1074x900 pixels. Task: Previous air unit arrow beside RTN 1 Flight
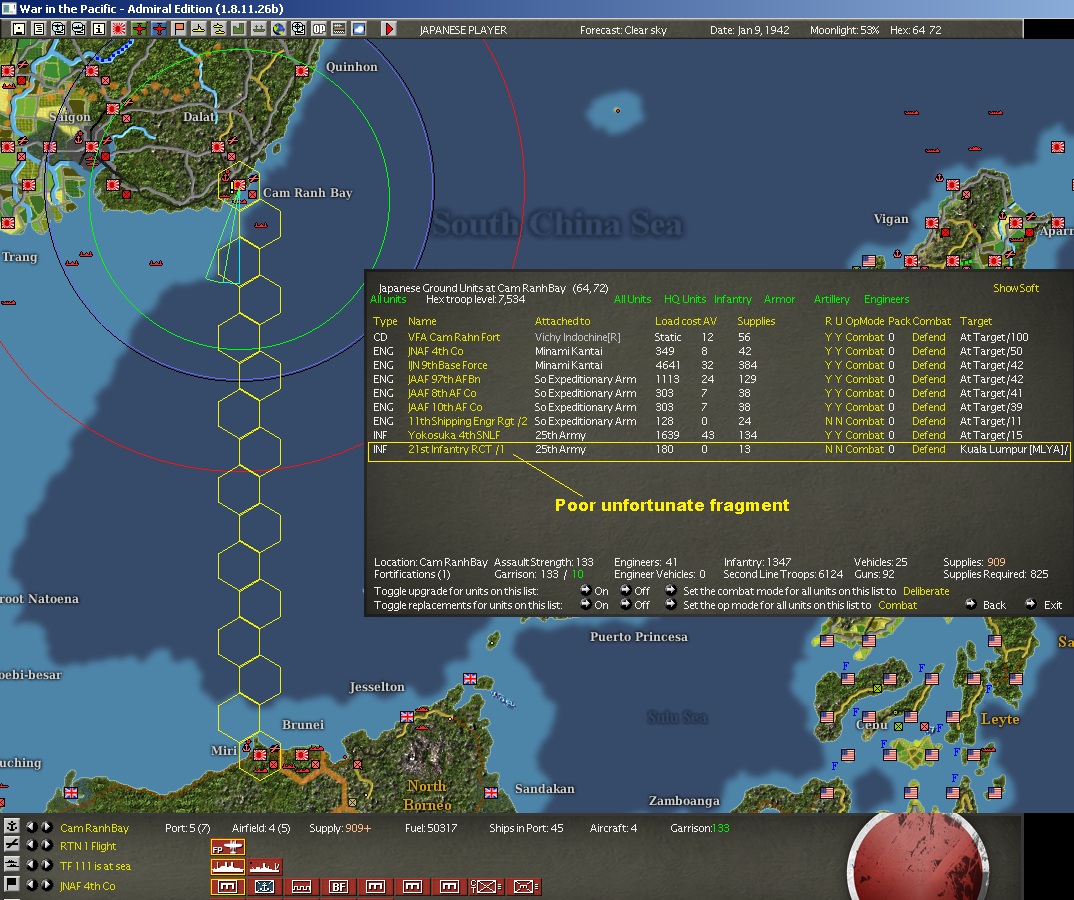coord(32,845)
